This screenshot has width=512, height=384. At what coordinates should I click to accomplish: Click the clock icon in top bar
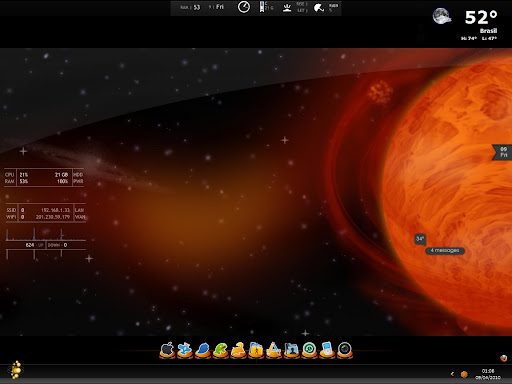244,7
